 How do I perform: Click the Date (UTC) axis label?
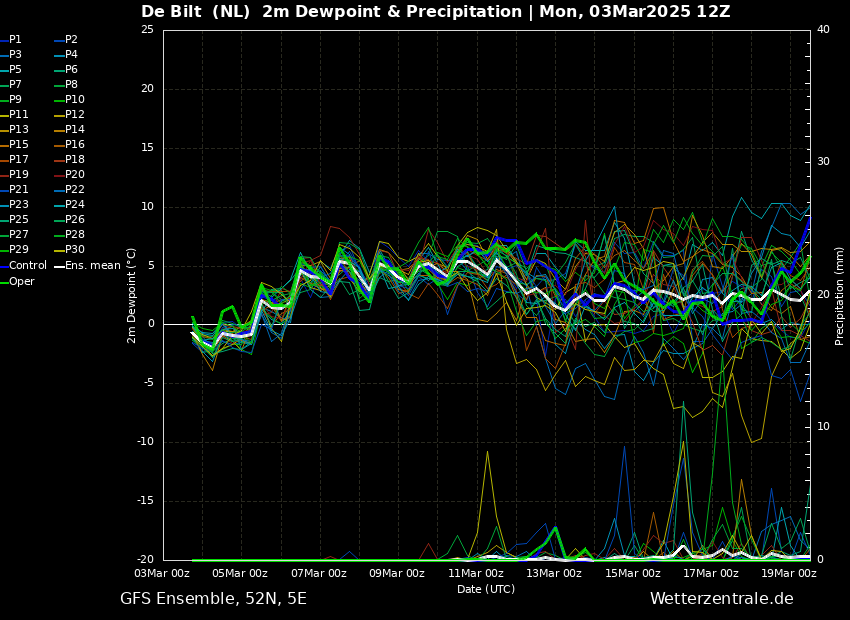486,589
